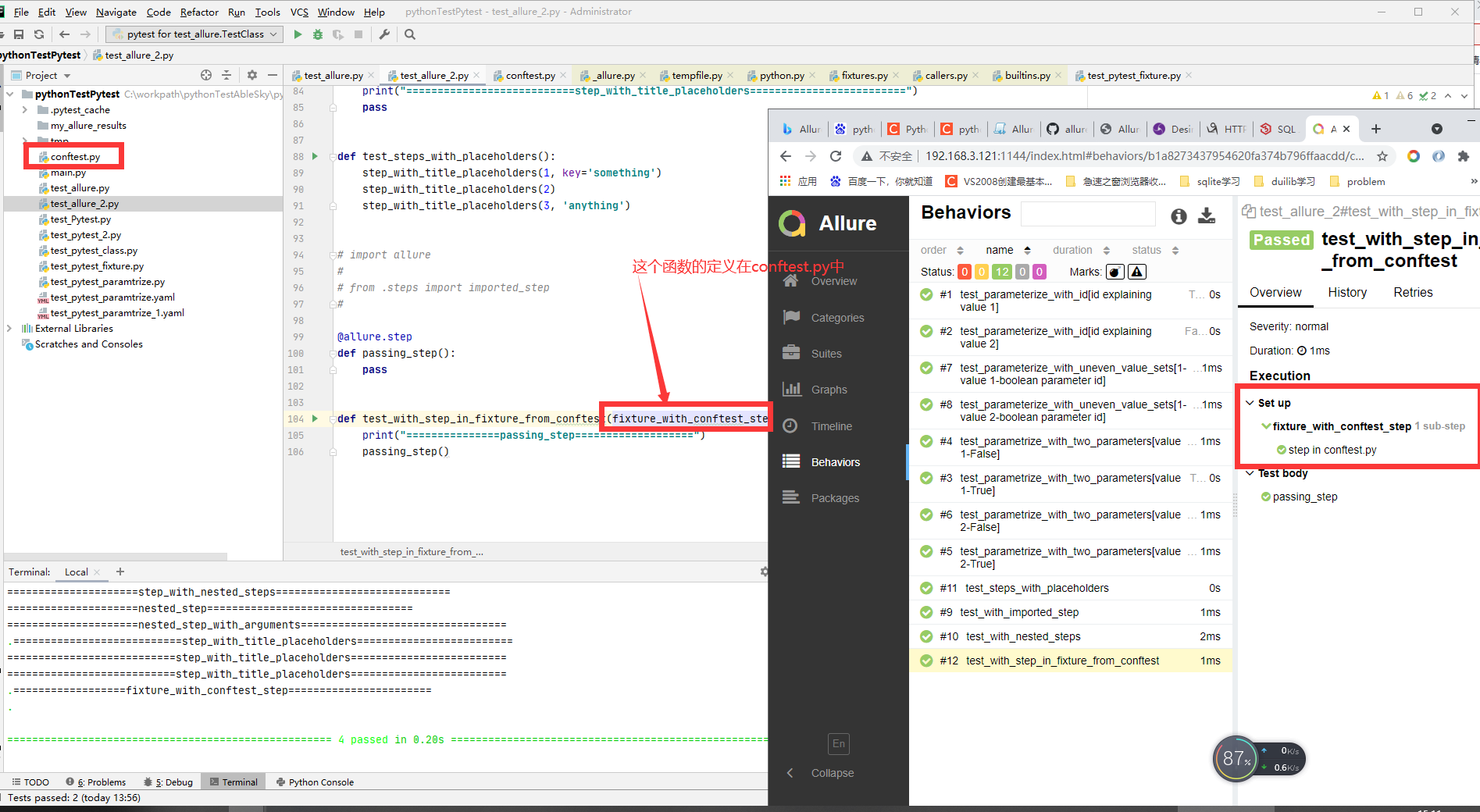
Task: Open test_pytest_fixture.py in the project tree
Action: coord(97,266)
